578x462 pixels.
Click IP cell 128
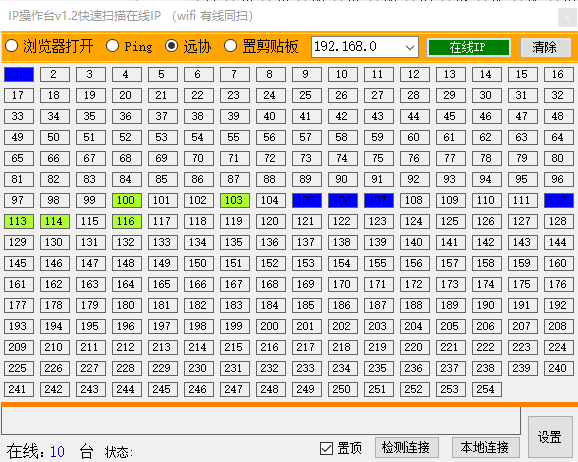pos(559,222)
